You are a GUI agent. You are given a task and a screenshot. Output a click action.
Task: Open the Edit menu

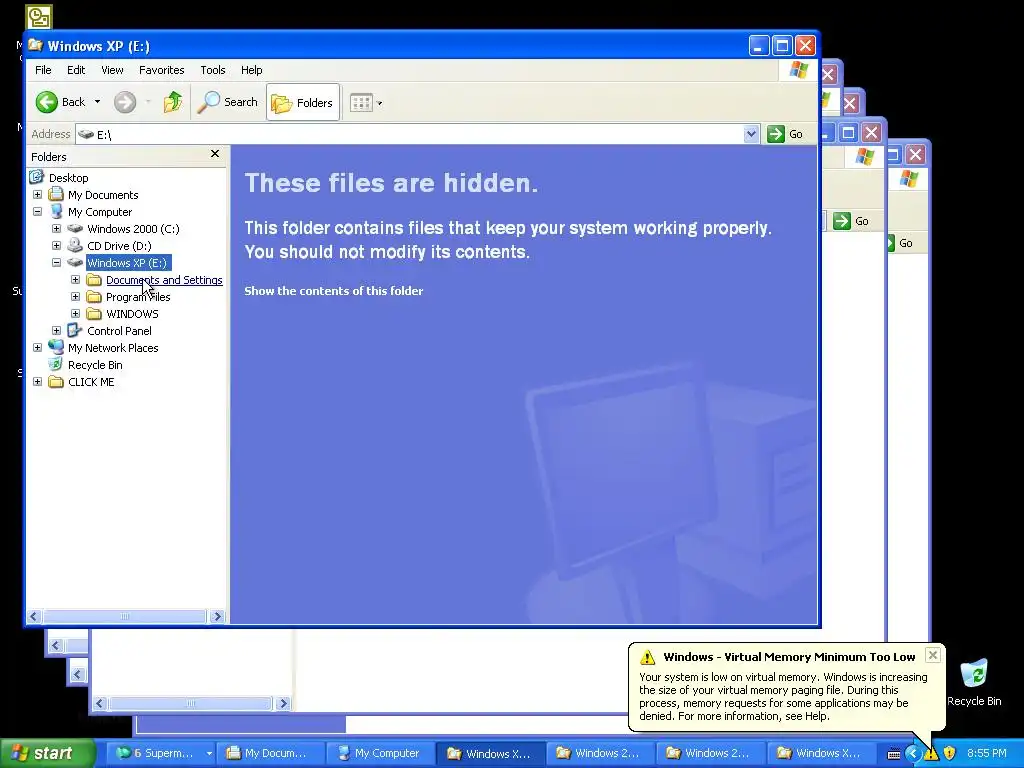[x=76, y=70]
